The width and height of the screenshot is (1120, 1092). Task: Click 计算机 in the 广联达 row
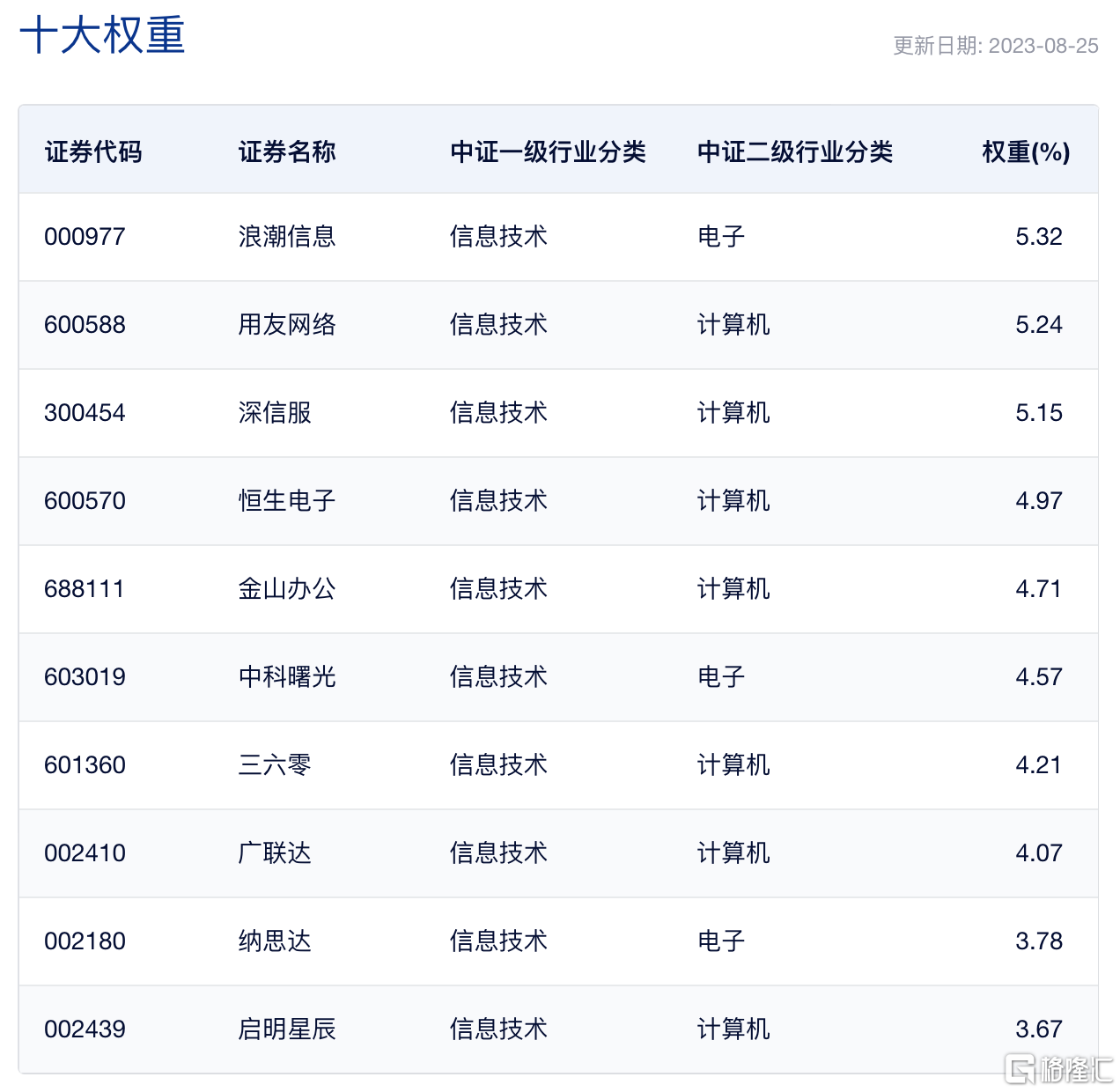coord(733,853)
